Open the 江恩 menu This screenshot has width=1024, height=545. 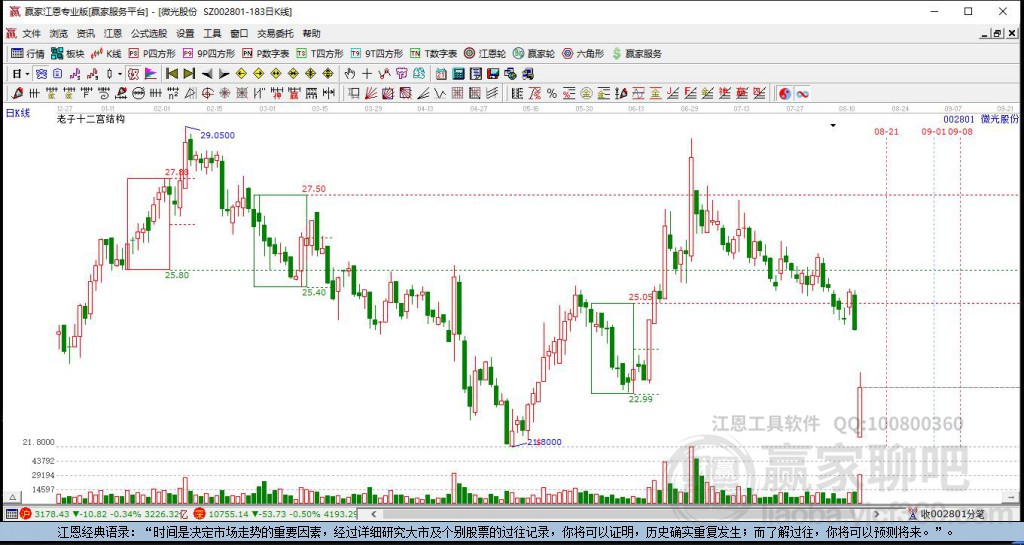coord(112,33)
